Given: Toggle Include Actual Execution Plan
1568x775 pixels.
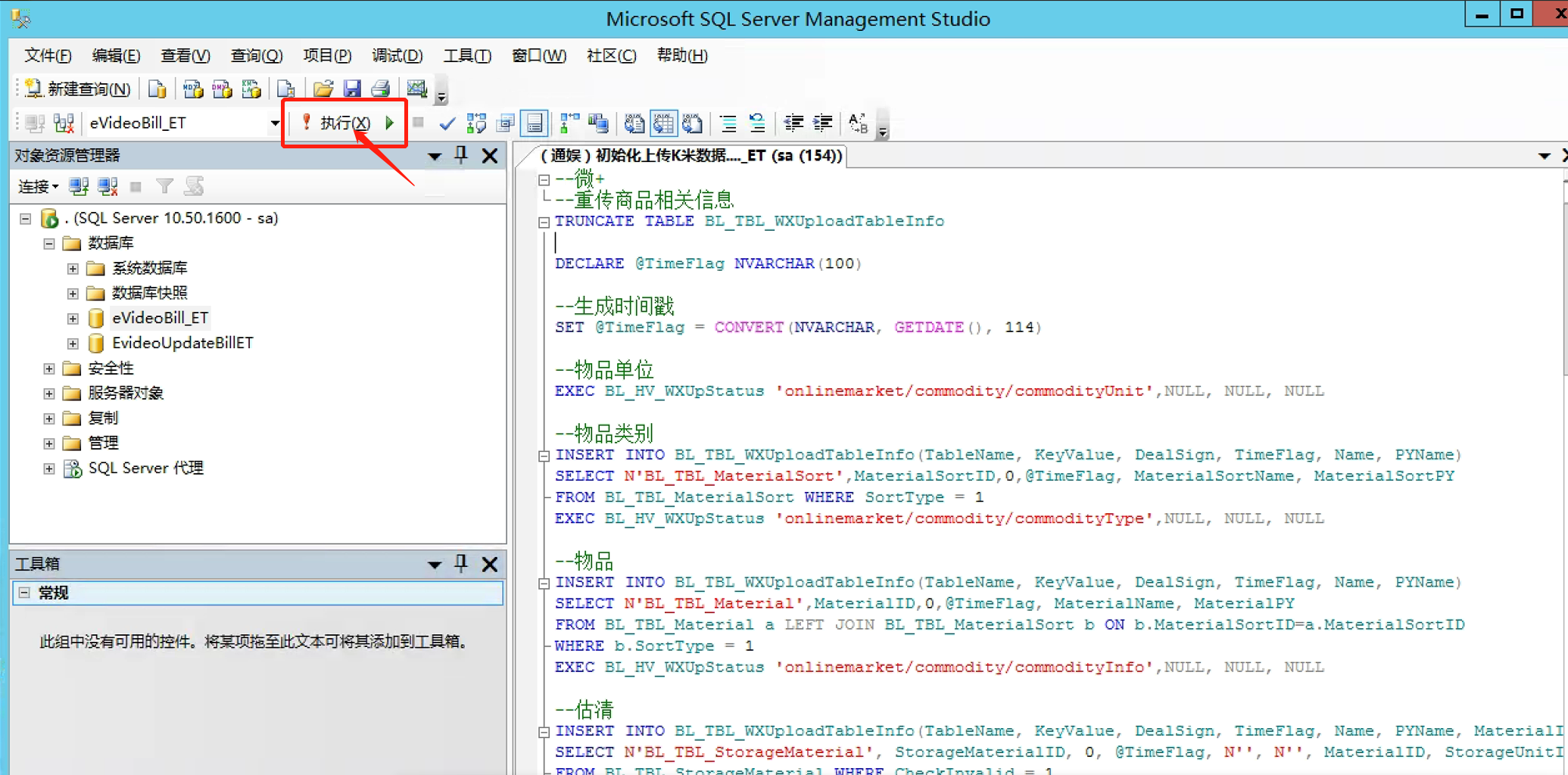Looking at the screenshot, I should [569, 123].
